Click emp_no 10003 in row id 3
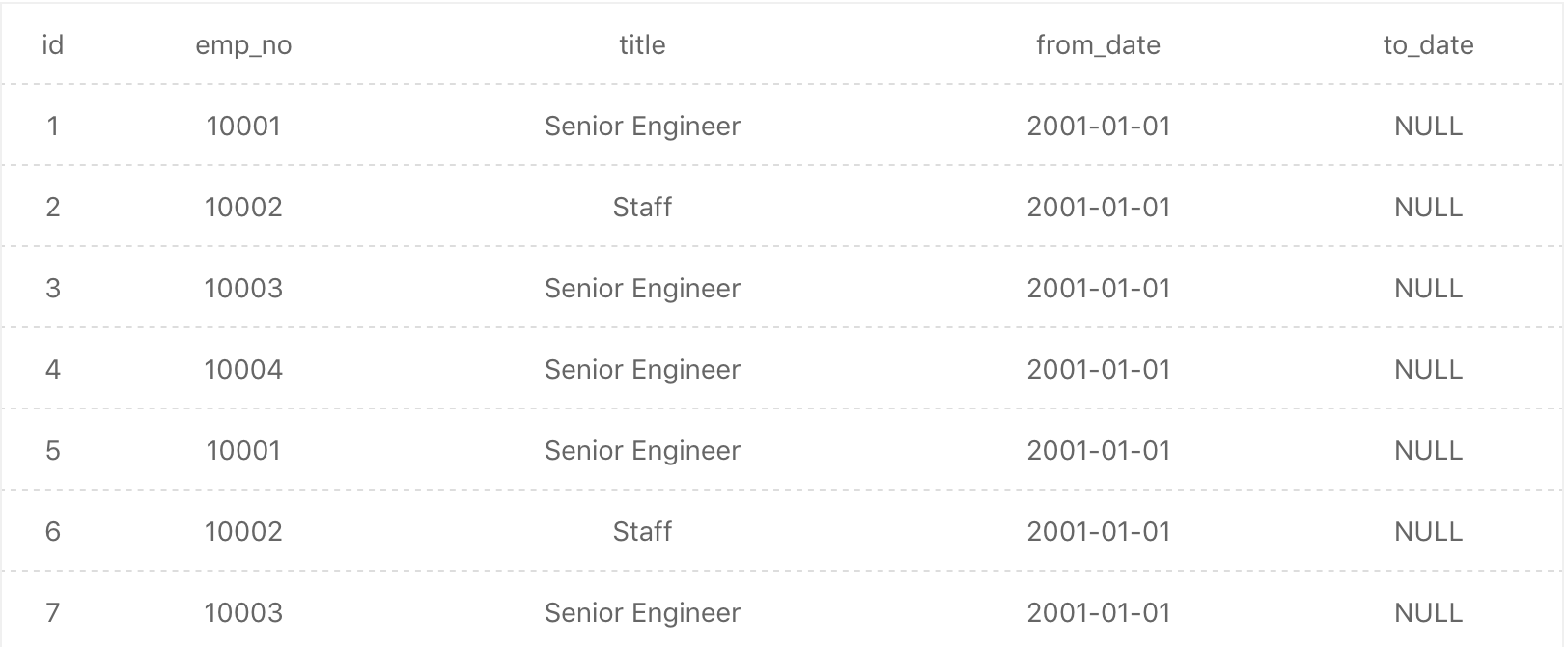1568x647 pixels. [x=243, y=288]
